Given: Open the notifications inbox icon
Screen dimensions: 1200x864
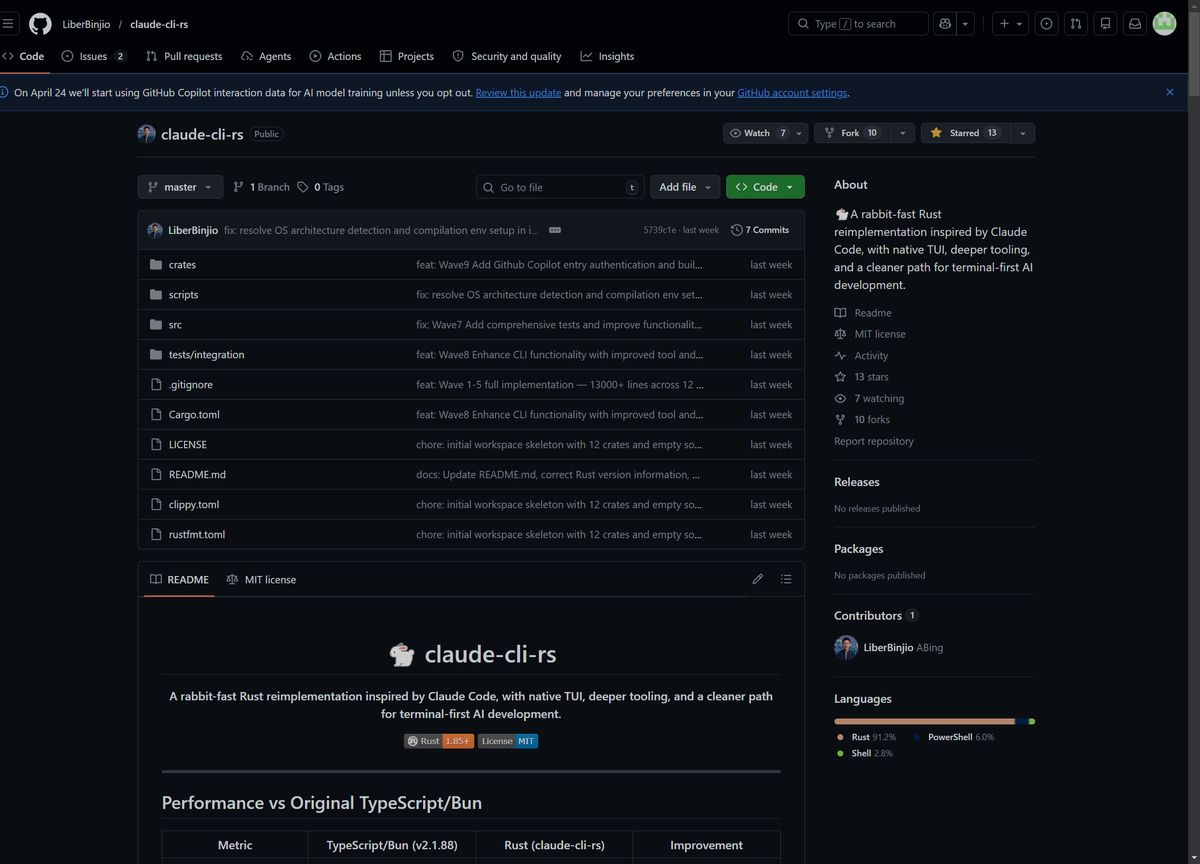Looking at the screenshot, I should tap(1134, 24).
